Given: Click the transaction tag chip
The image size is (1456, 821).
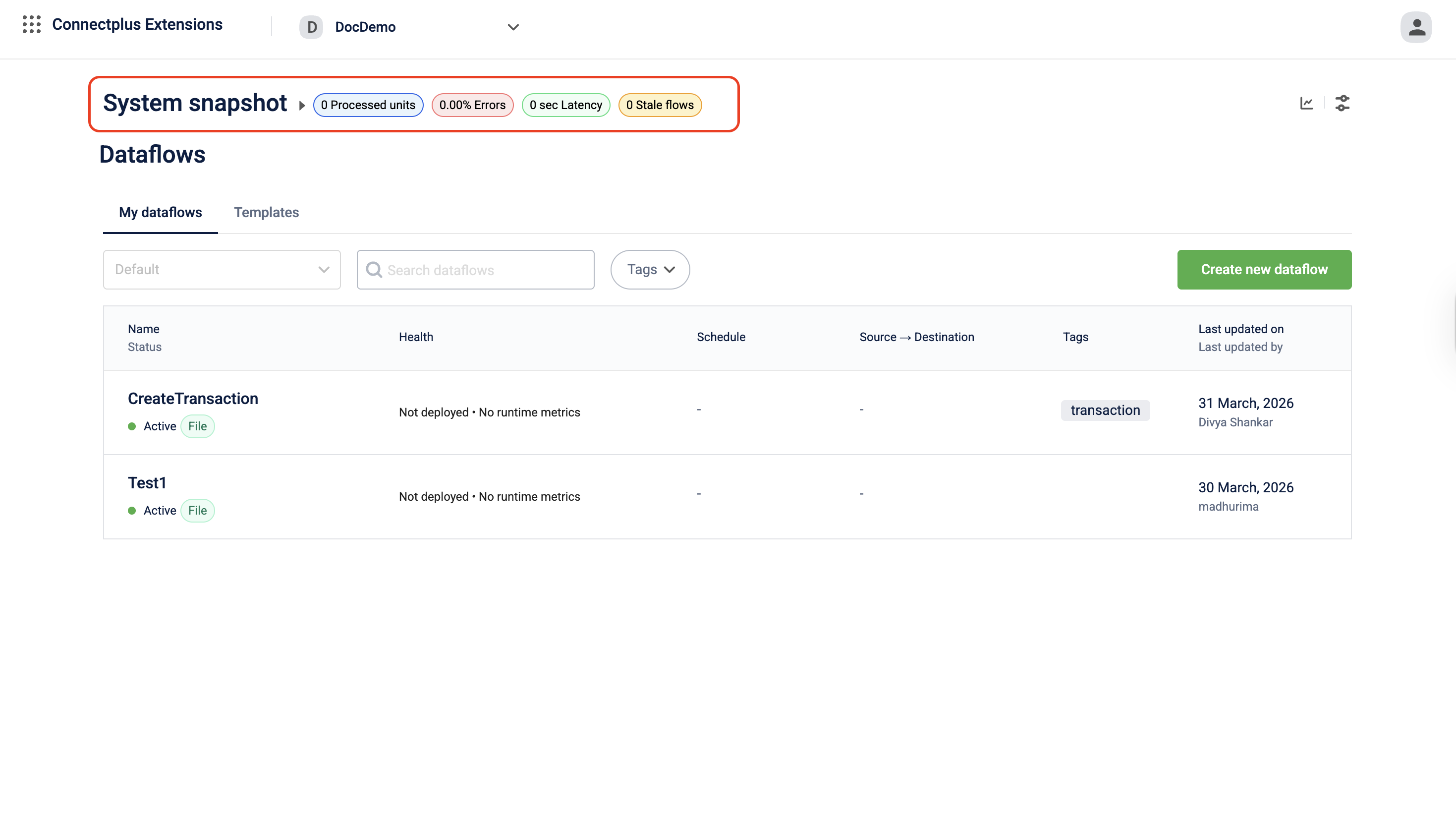Looking at the screenshot, I should 1105,410.
